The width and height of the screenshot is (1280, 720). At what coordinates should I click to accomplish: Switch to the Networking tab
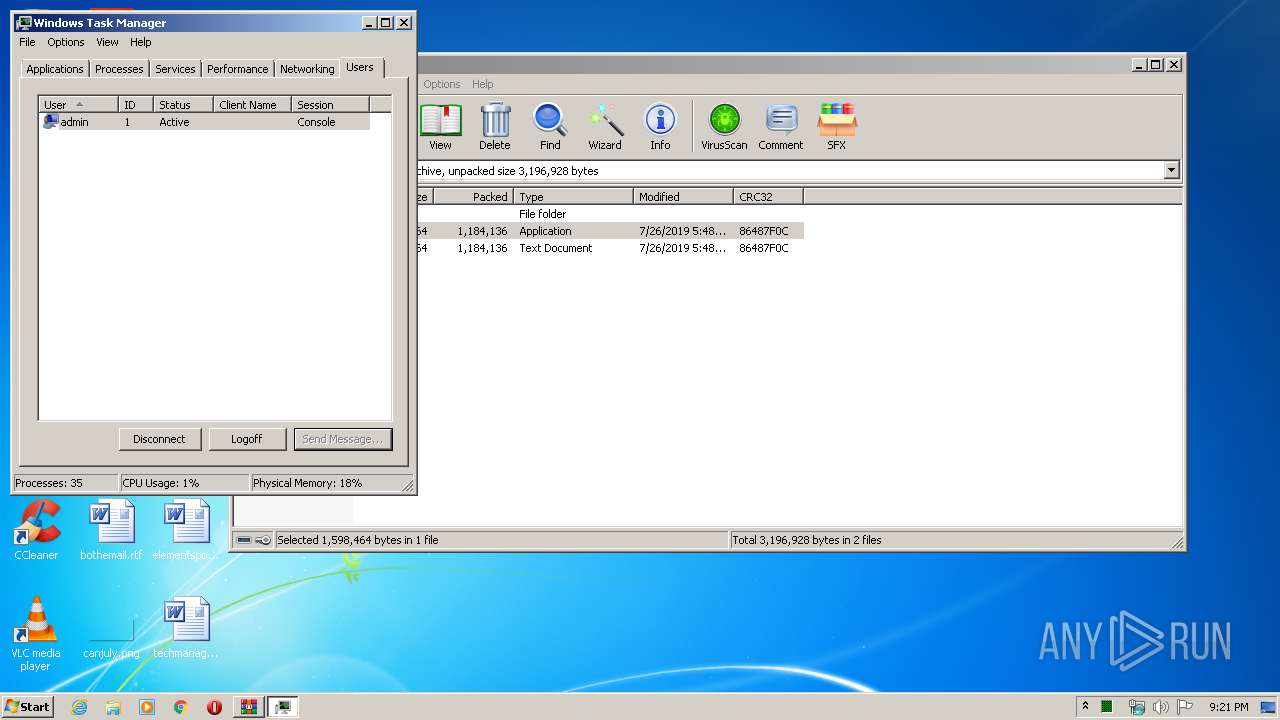click(307, 69)
